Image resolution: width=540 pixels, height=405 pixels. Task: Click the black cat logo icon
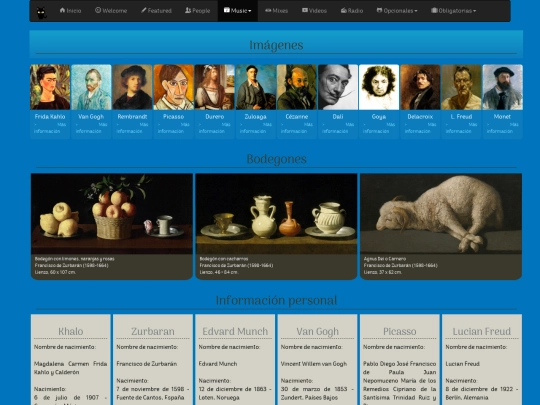coord(41,13)
